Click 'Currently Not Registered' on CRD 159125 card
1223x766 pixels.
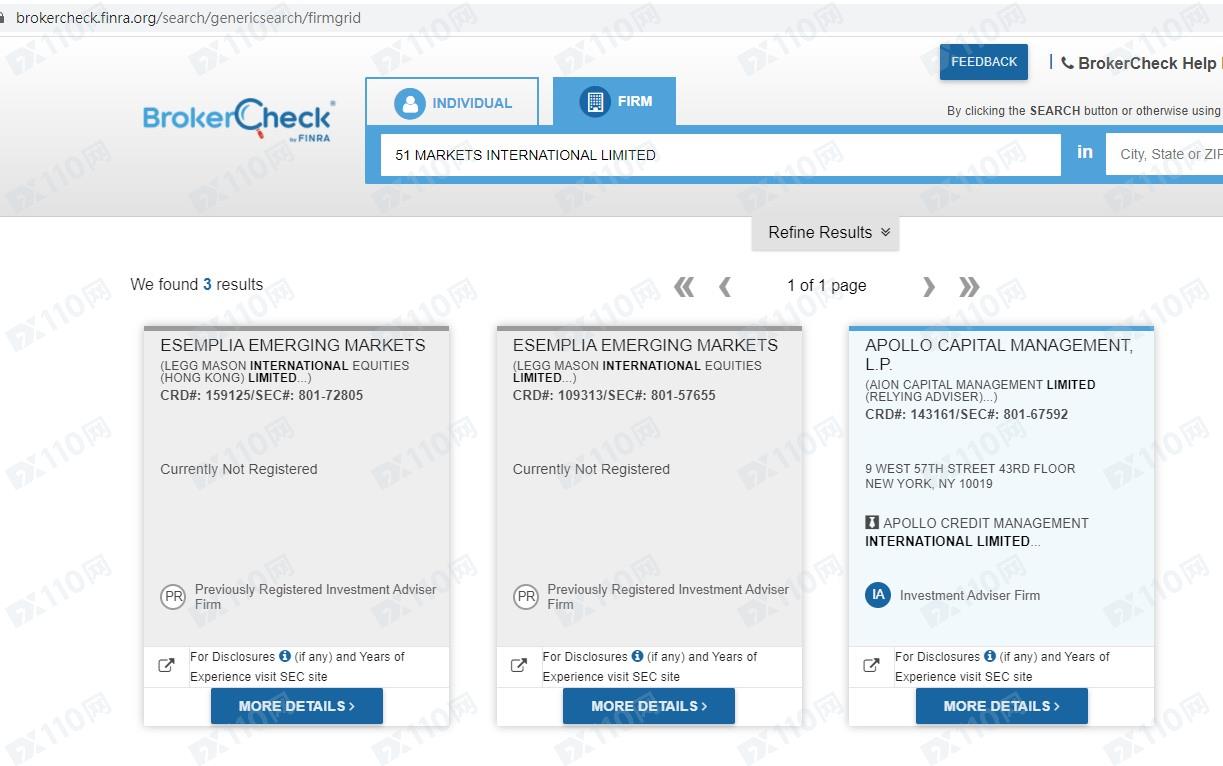(239, 469)
